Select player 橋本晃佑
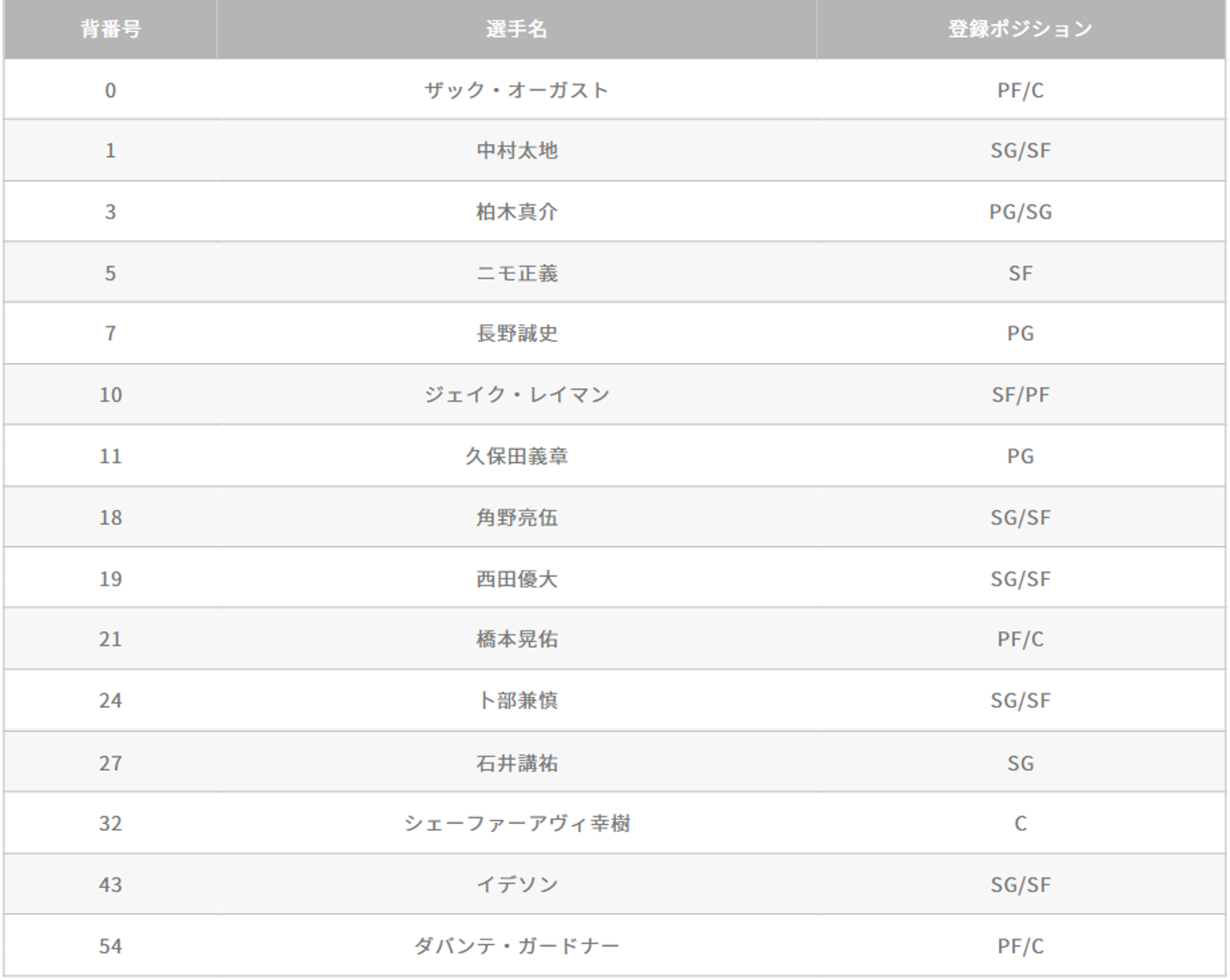 (516, 639)
